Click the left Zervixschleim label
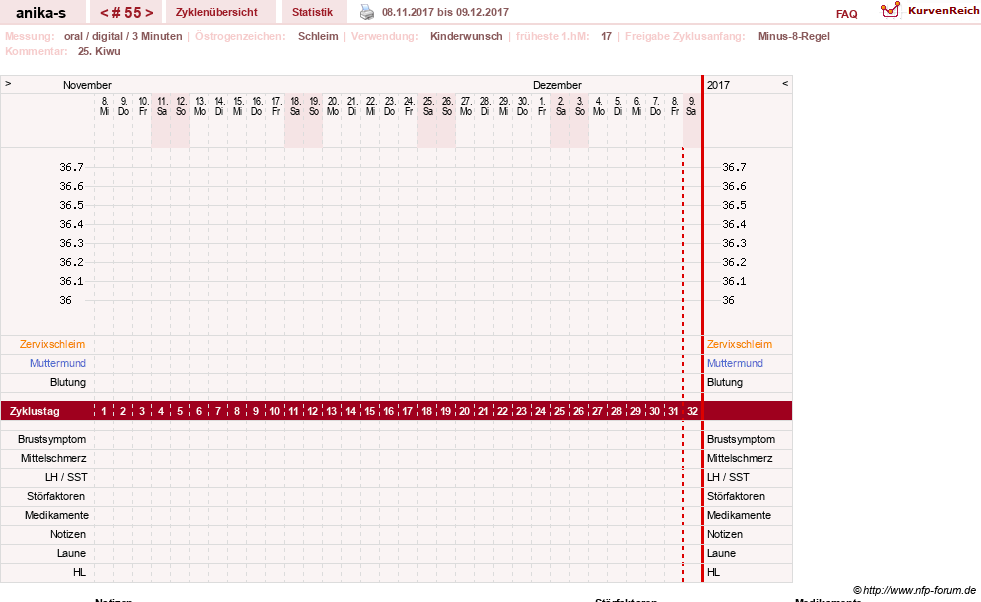Image resolution: width=981 pixels, height=602 pixels. pyautogui.click(x=53, y=344)
